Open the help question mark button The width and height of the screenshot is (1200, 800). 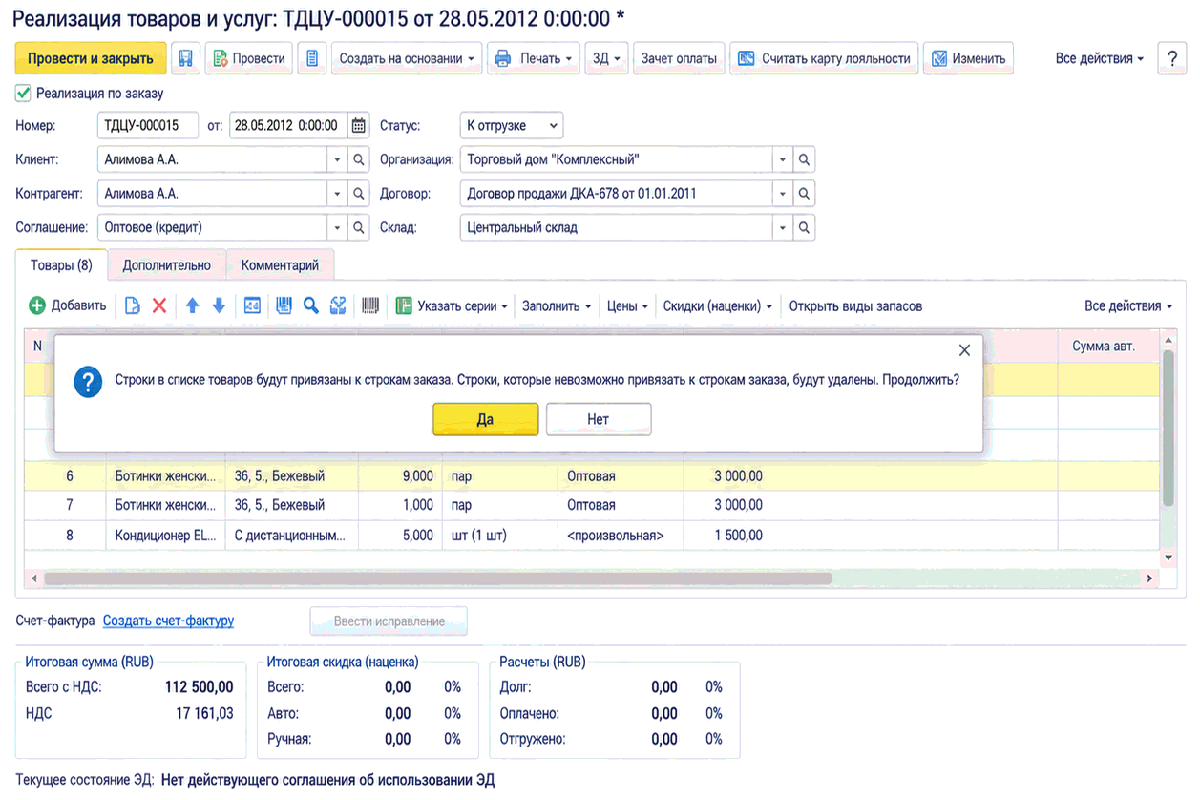click(x=1172, y=58)
